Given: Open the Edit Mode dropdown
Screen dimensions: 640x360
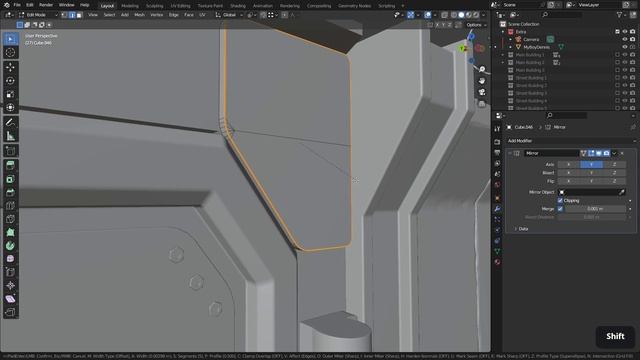Looking at the screenshot, I should pyautogui.click(x=38, y=15).
